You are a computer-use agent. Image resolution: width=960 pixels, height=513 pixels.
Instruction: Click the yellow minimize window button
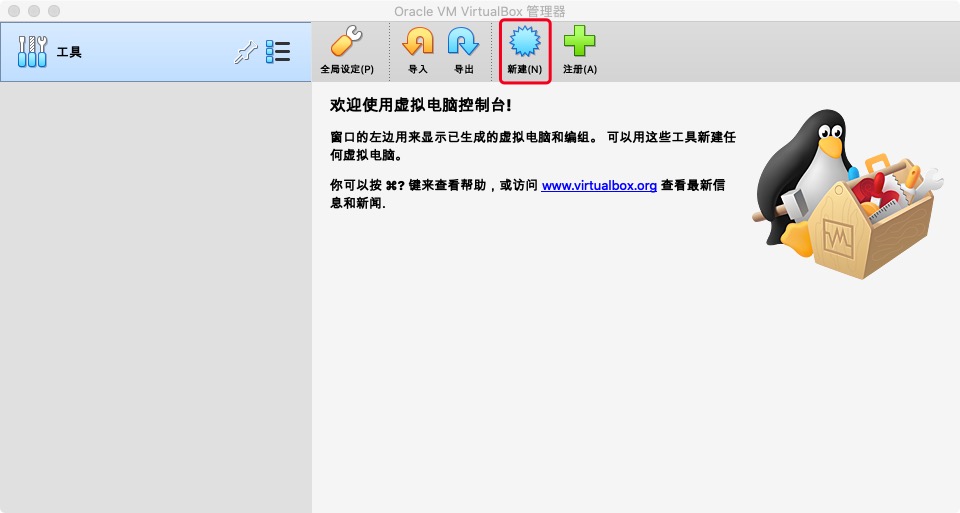point(34,11)
